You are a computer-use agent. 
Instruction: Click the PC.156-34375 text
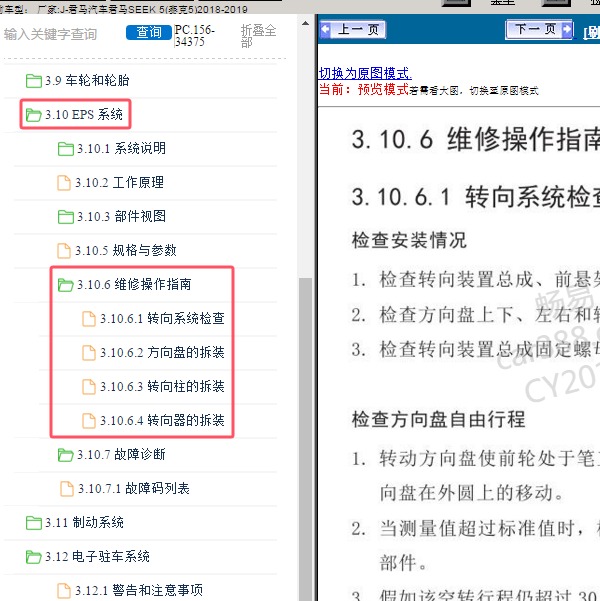pos(195,36)
